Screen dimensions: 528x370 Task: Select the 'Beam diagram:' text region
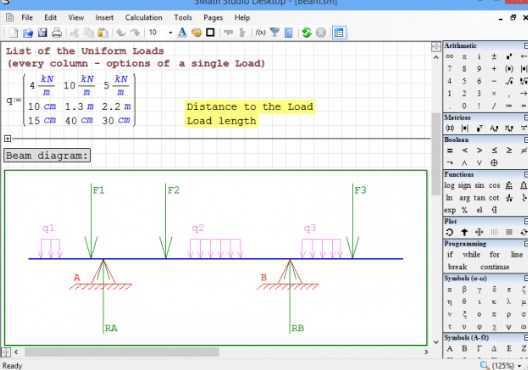click(x=47, y=156)
